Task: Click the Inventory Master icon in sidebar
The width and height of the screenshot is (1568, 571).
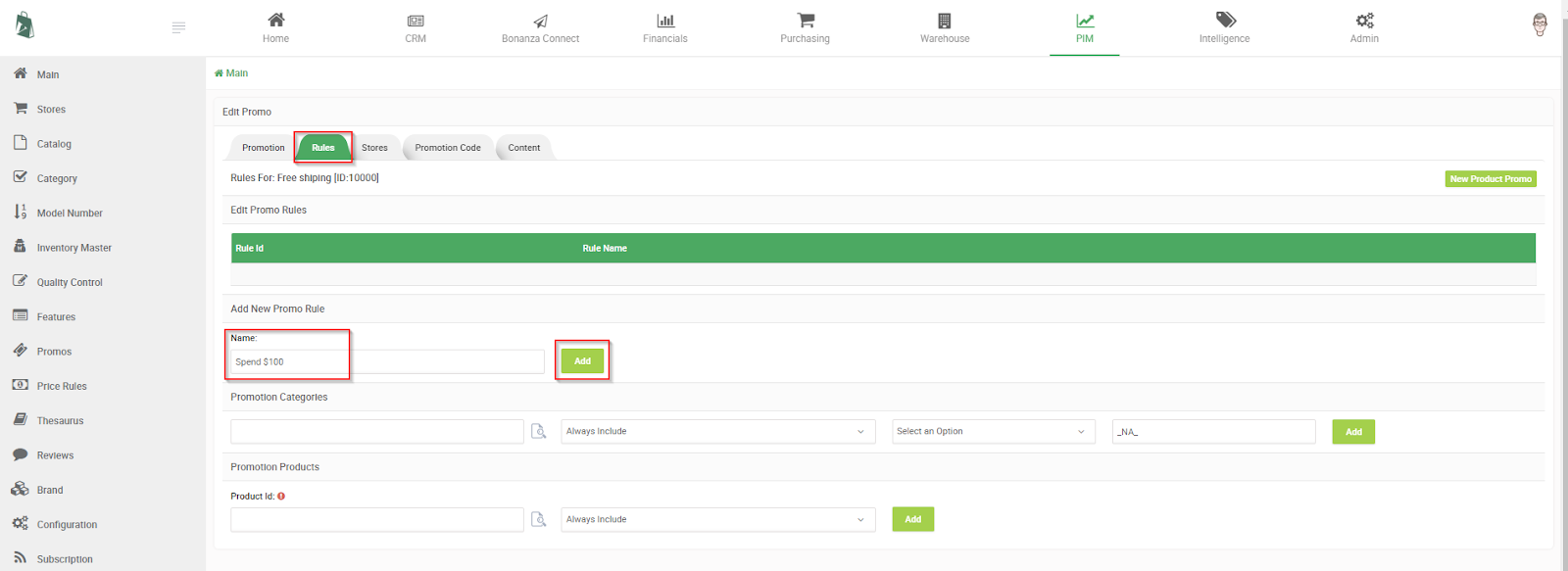Action: pos(20,247)
